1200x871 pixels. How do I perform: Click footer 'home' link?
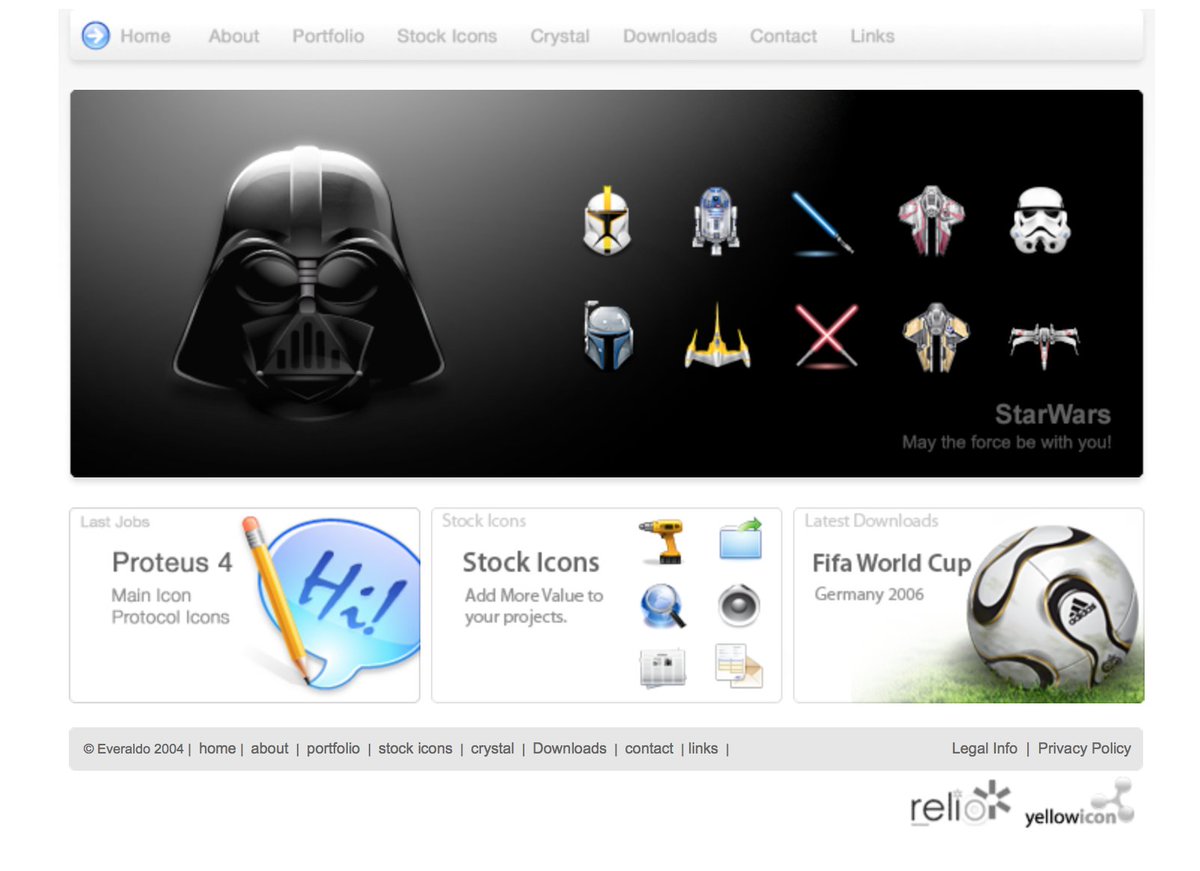(218, 748)
